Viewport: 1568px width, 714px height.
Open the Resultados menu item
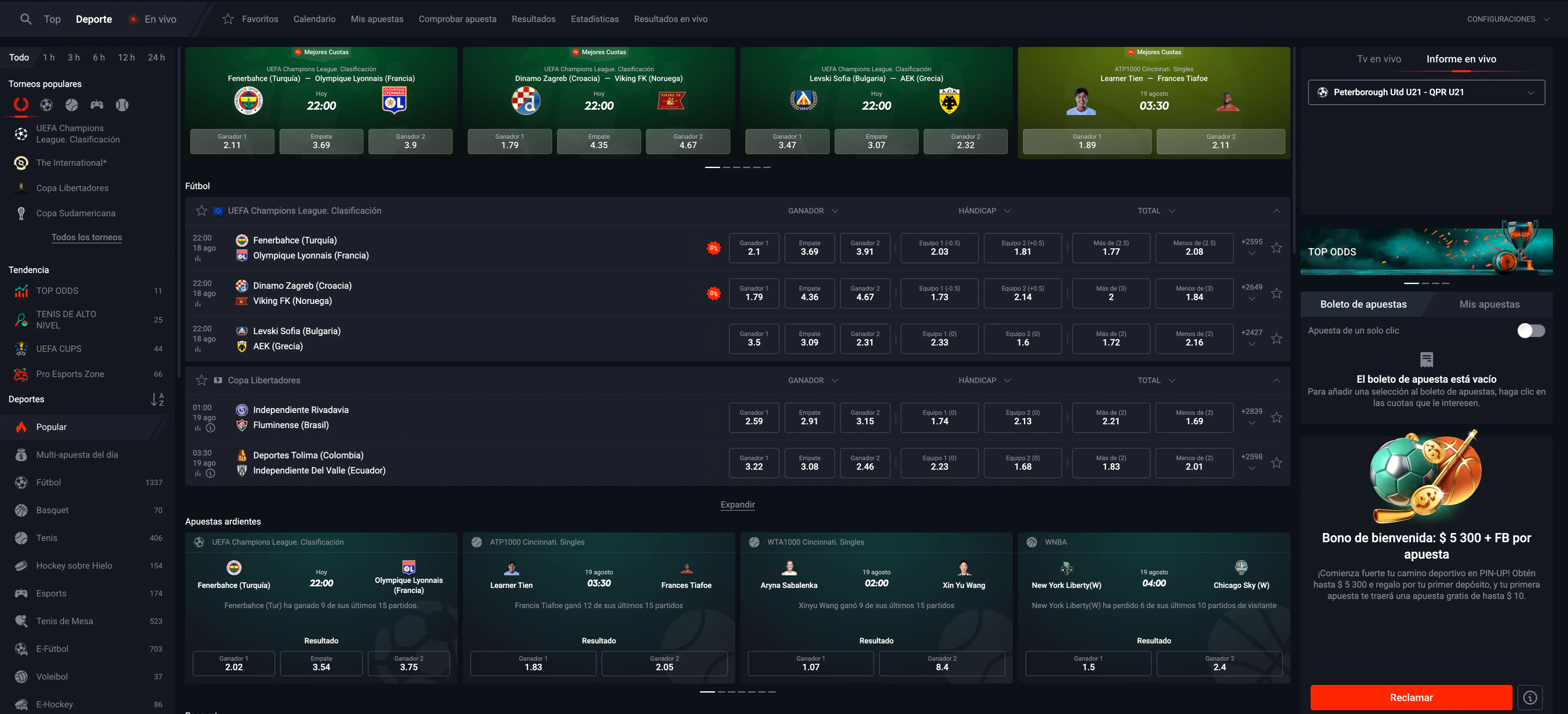click(533, 19)
